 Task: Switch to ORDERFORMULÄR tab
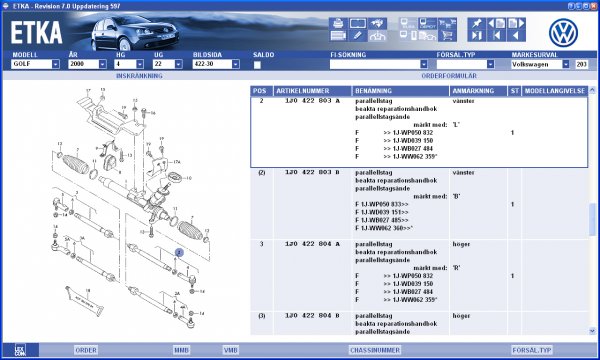point(449,76)
